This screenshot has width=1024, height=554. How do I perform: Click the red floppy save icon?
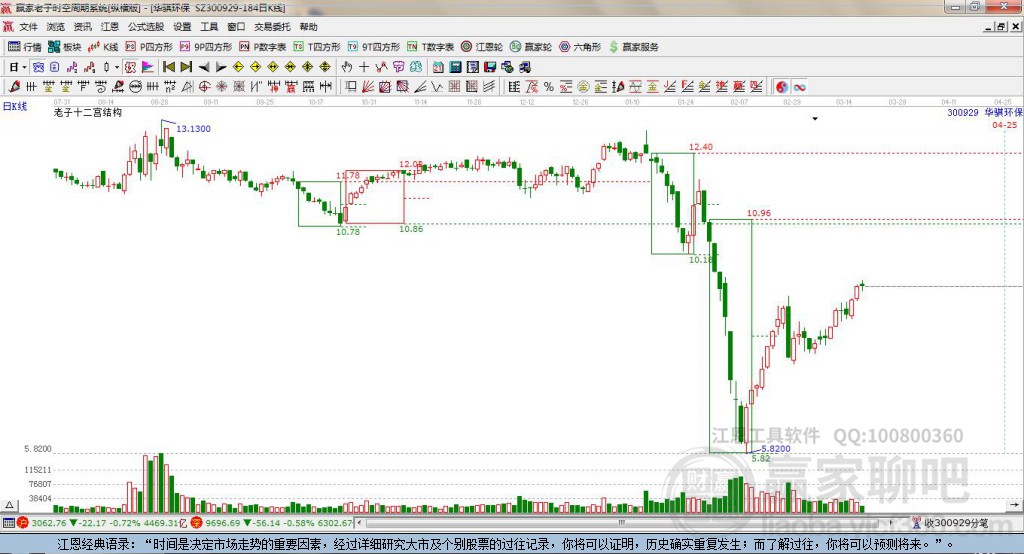490,67
